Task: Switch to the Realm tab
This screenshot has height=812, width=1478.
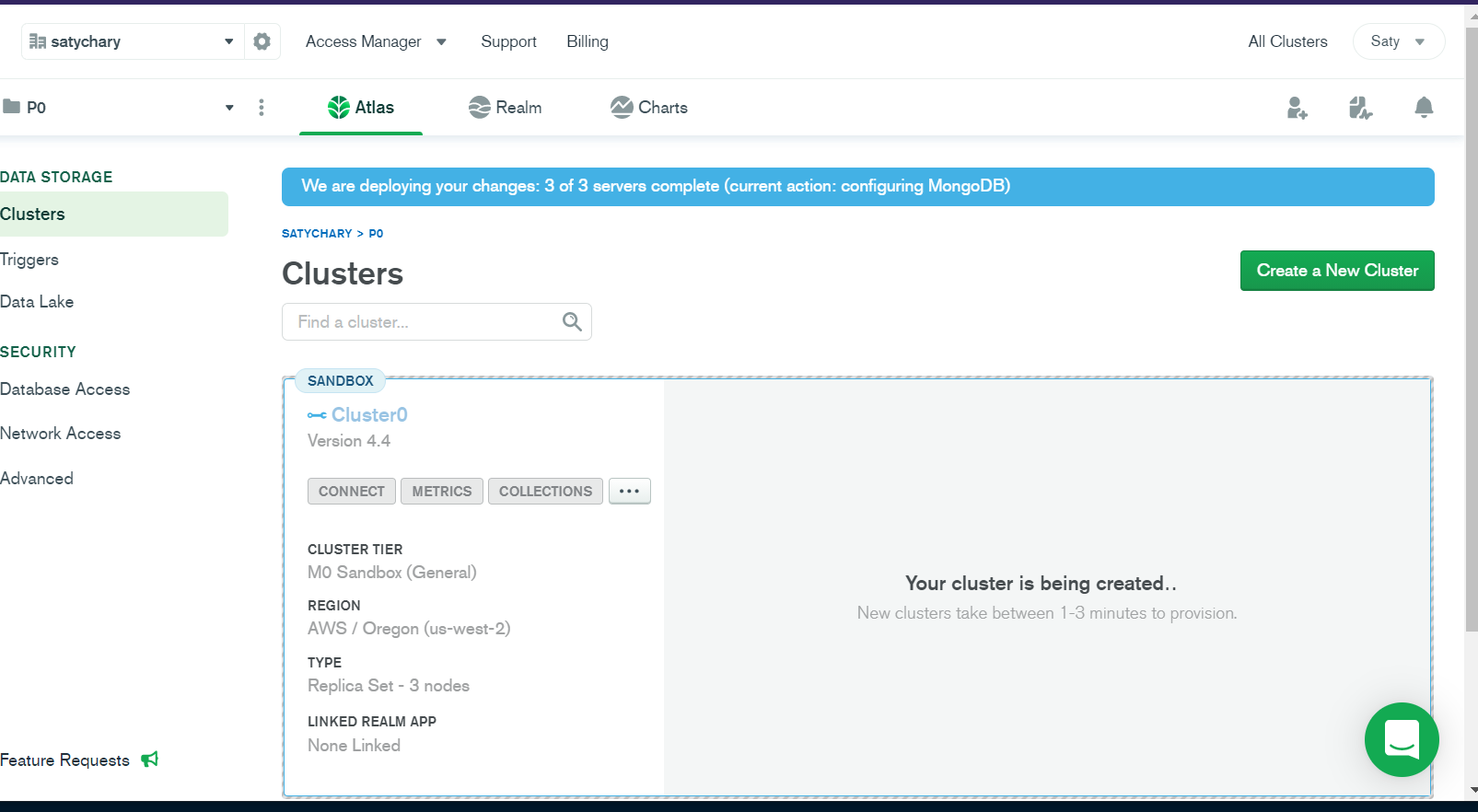Action: click(505, 108)
